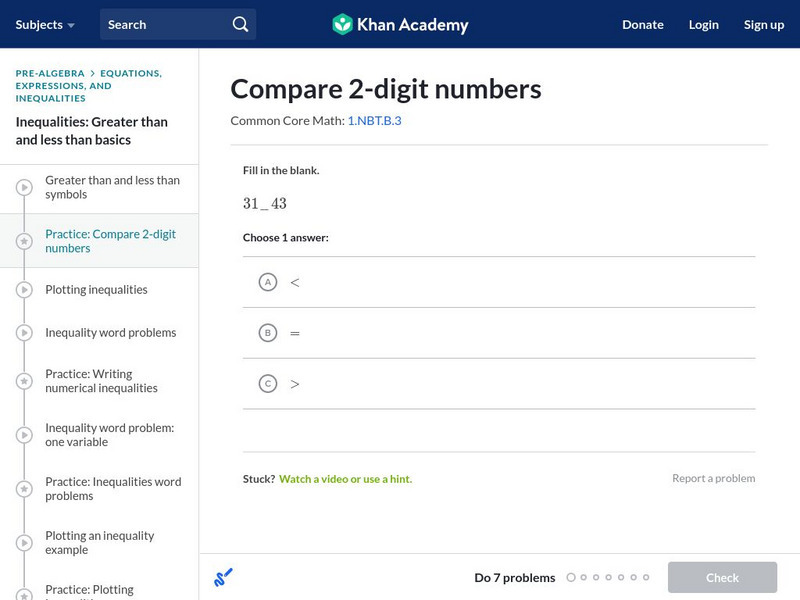Click the play icon beside Plotting inequalities
Image resolution: width=800 pixels, height=600 pixels.
[24, 290]
